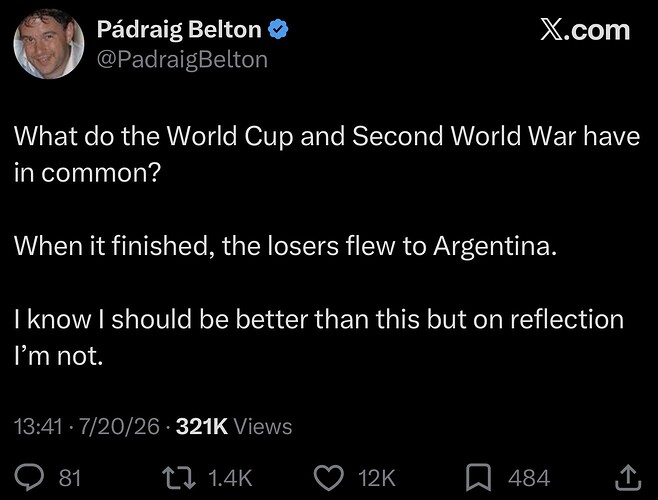Open the 7/20/26 date link
The image size is (658, 500).
(119, 427)
